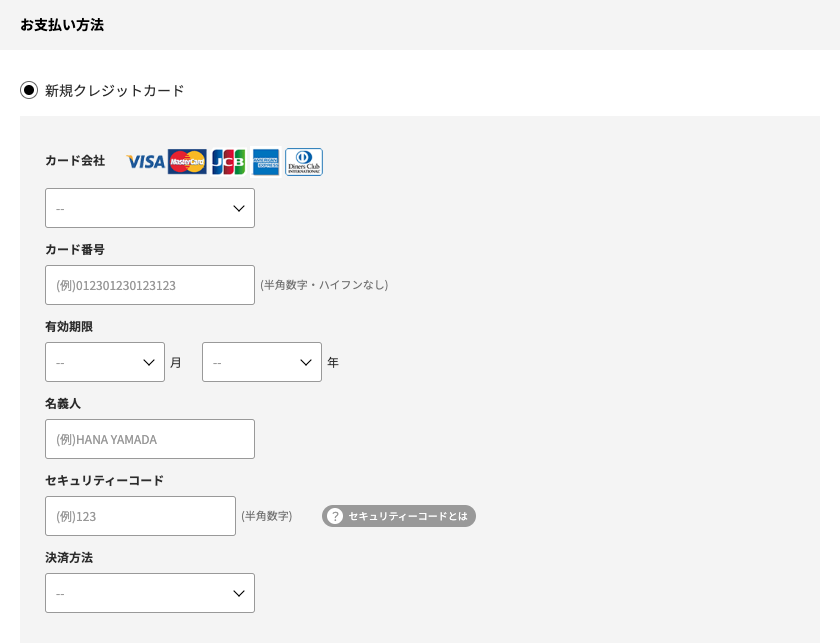Click the American Express logo
The image size is (840, 643).
click(x=266, y=162)
